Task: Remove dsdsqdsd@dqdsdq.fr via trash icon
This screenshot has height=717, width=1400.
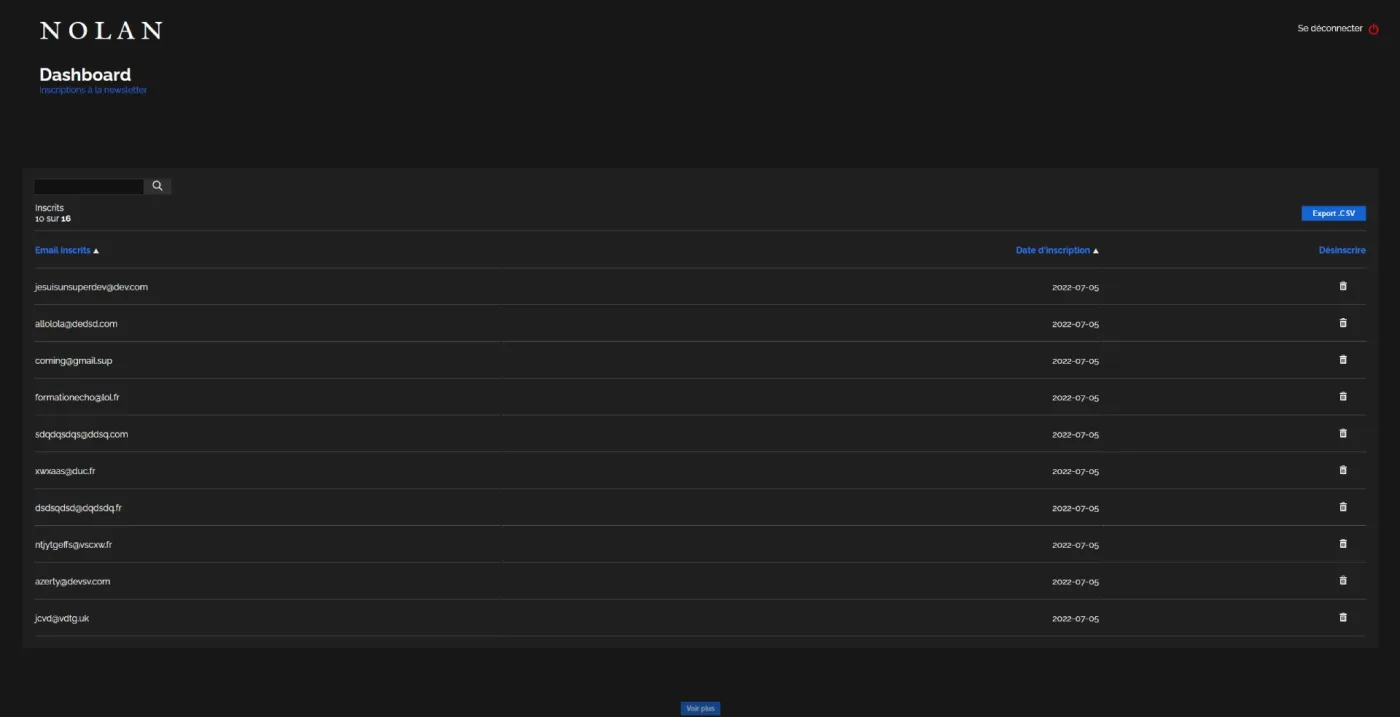Action: pyautogui.click(x=1343, y=507)
